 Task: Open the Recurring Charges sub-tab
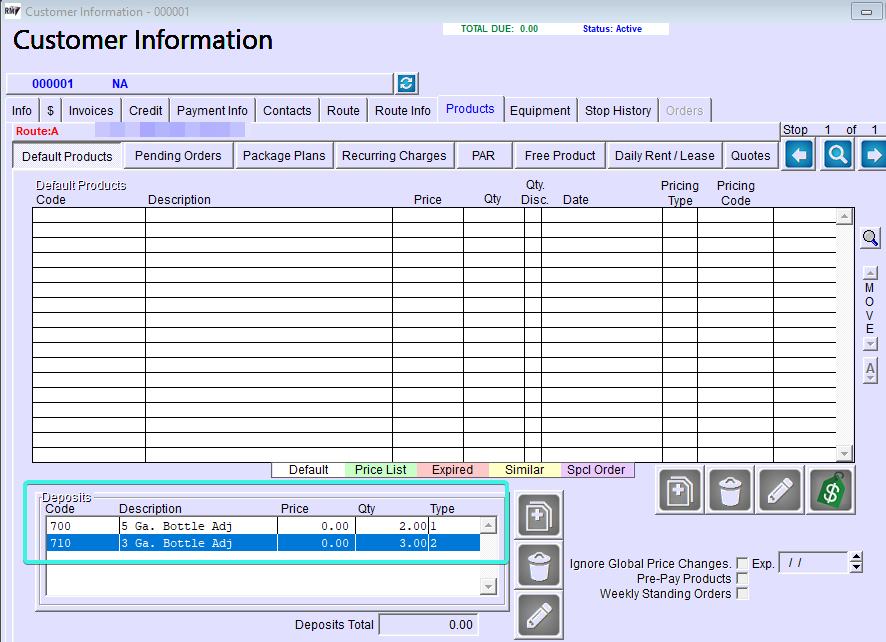[394, 155]
